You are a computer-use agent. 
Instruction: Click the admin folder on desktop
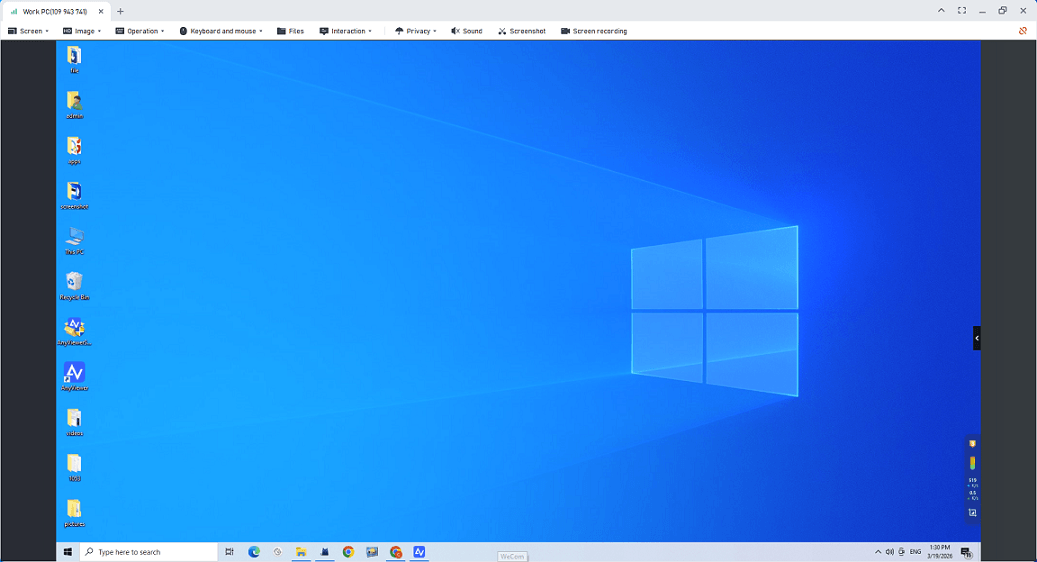point(74,102)
